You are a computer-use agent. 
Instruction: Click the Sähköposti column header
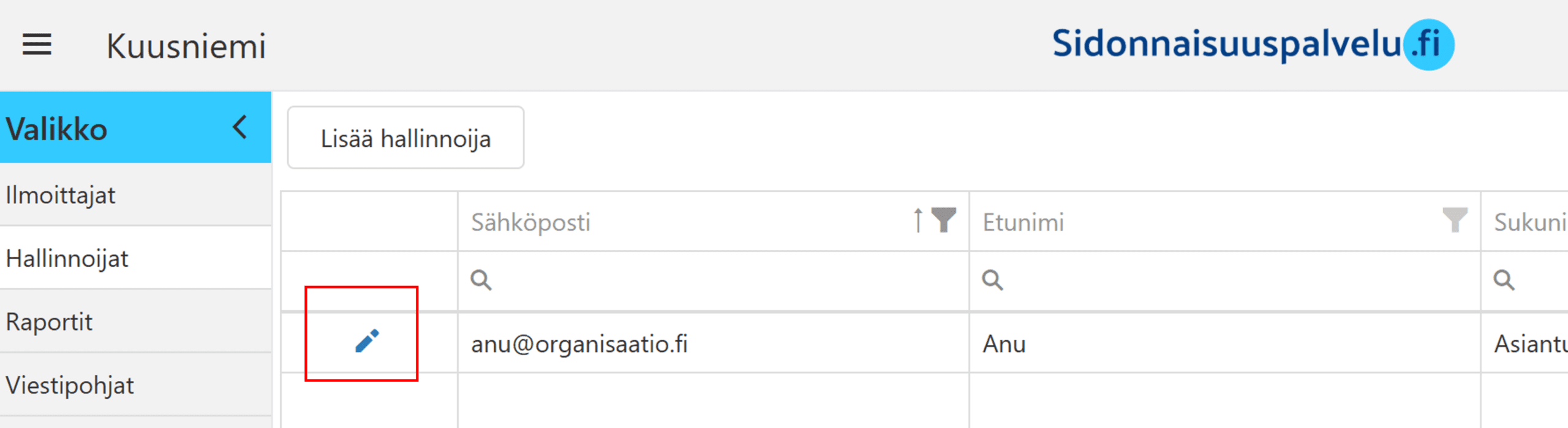pos(530,222)
